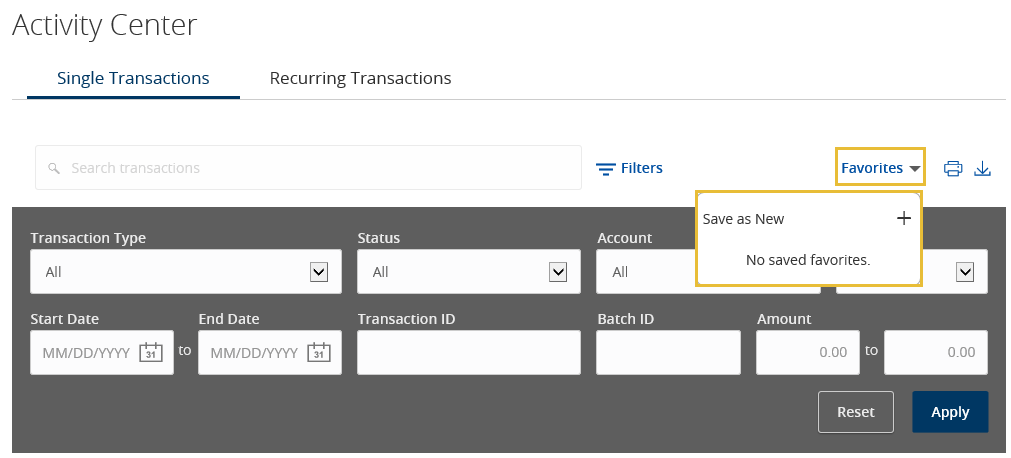The image size is (1011, 458).
Task: Expand the Transaction Type dropdown
Action: coord(319,271)
